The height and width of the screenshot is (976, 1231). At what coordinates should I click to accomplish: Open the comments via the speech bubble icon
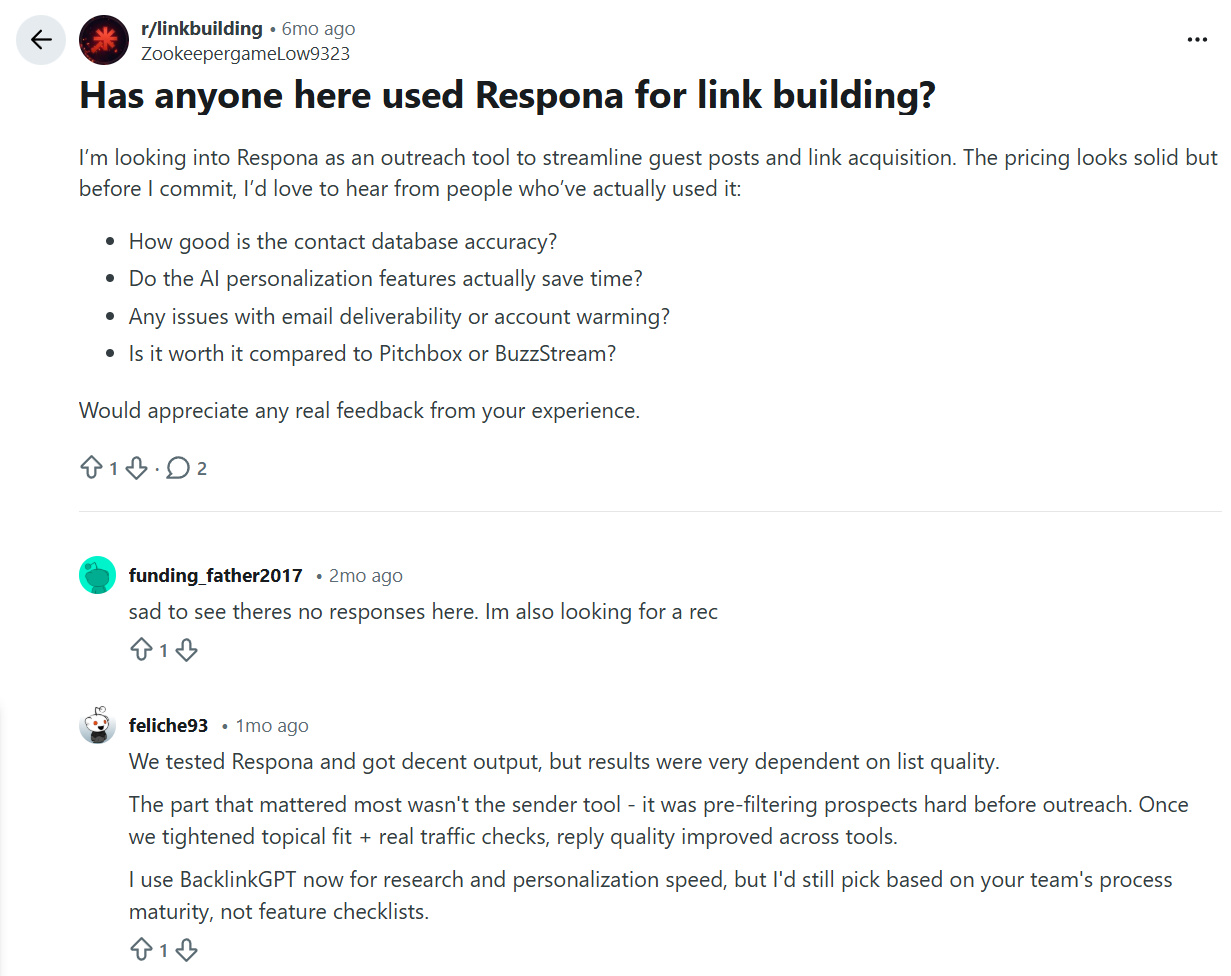(177, 467)
